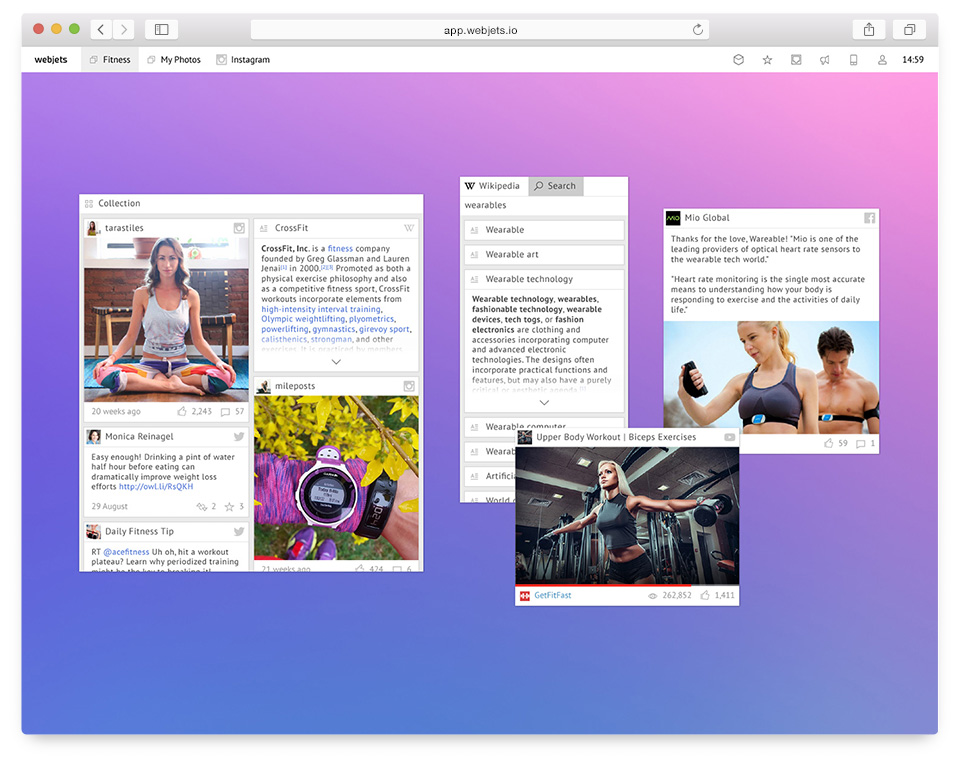
Task: Open the Safari share button
Action: point(869,29)
